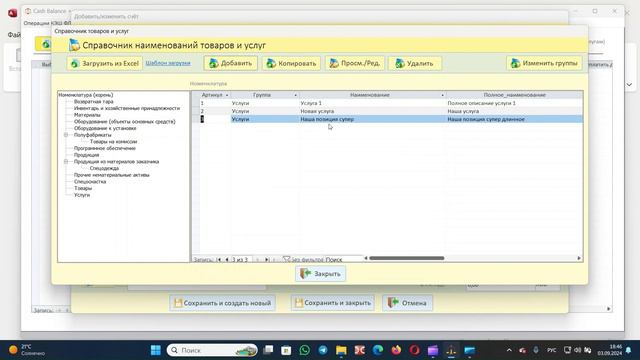Click the Excel icon on Загрузить из Excel

(75, 63)
